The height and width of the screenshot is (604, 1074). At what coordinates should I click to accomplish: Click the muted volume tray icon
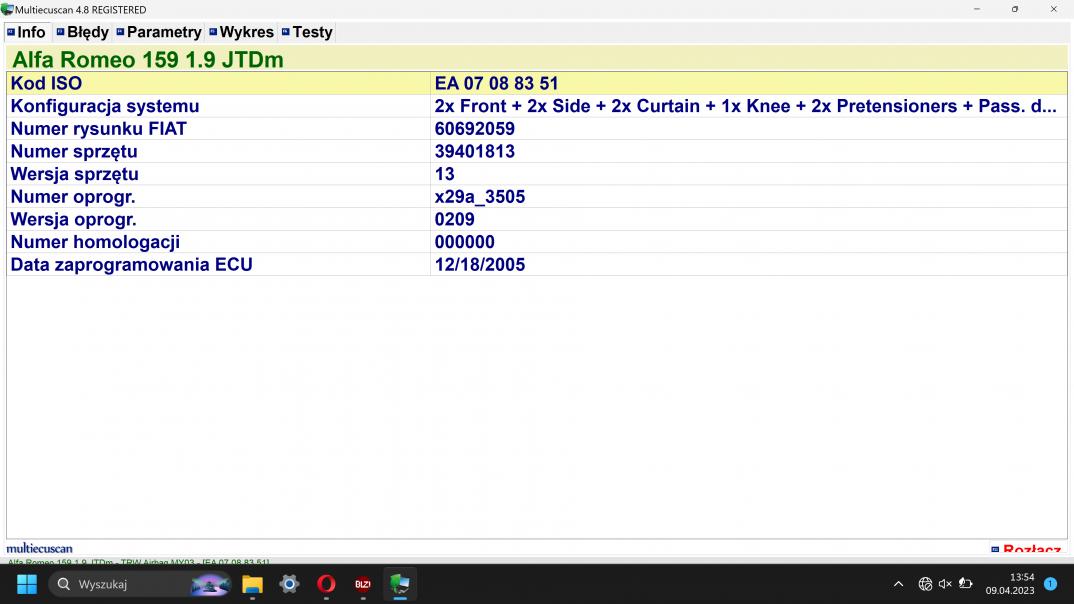point(945,584)
